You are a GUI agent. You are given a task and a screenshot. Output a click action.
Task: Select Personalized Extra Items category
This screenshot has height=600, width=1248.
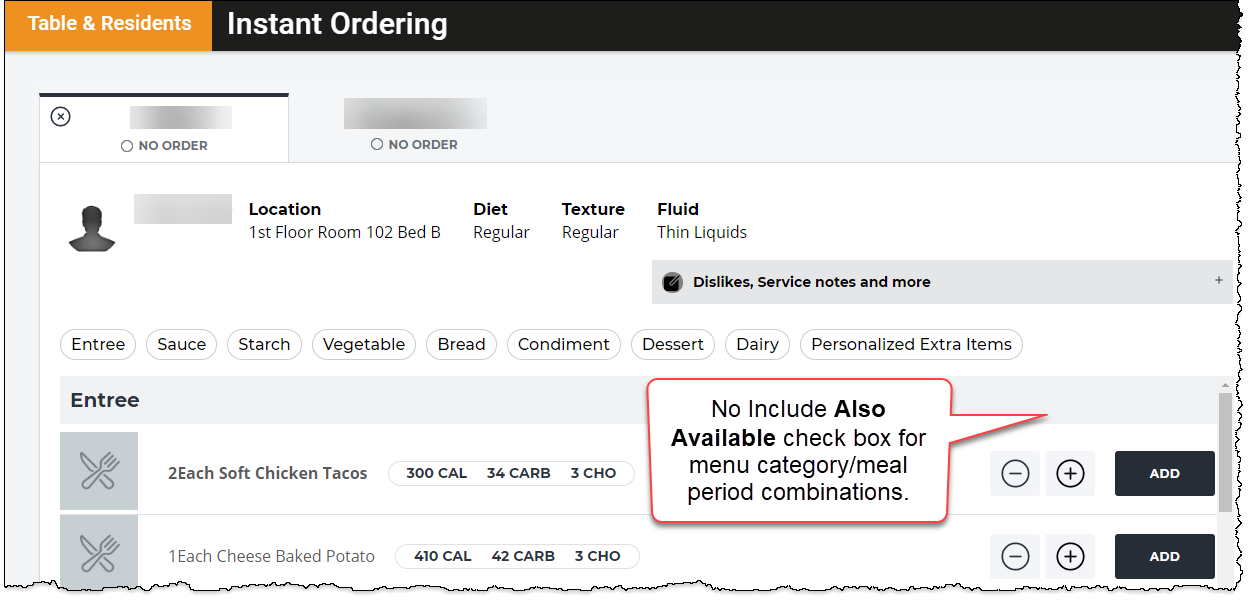click(x=911, y=344)
